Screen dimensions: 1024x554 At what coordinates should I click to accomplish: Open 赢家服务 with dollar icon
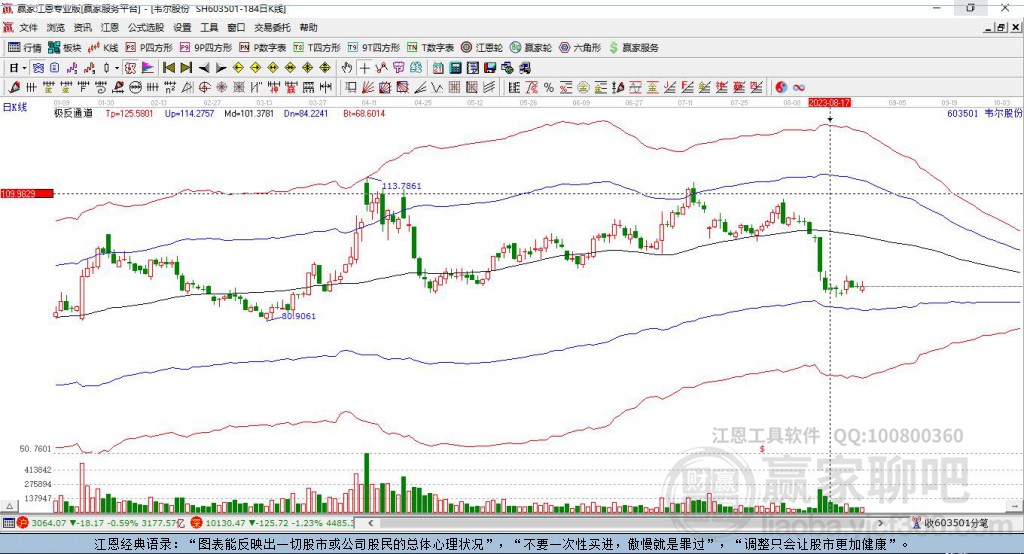(x=633, y=48)
